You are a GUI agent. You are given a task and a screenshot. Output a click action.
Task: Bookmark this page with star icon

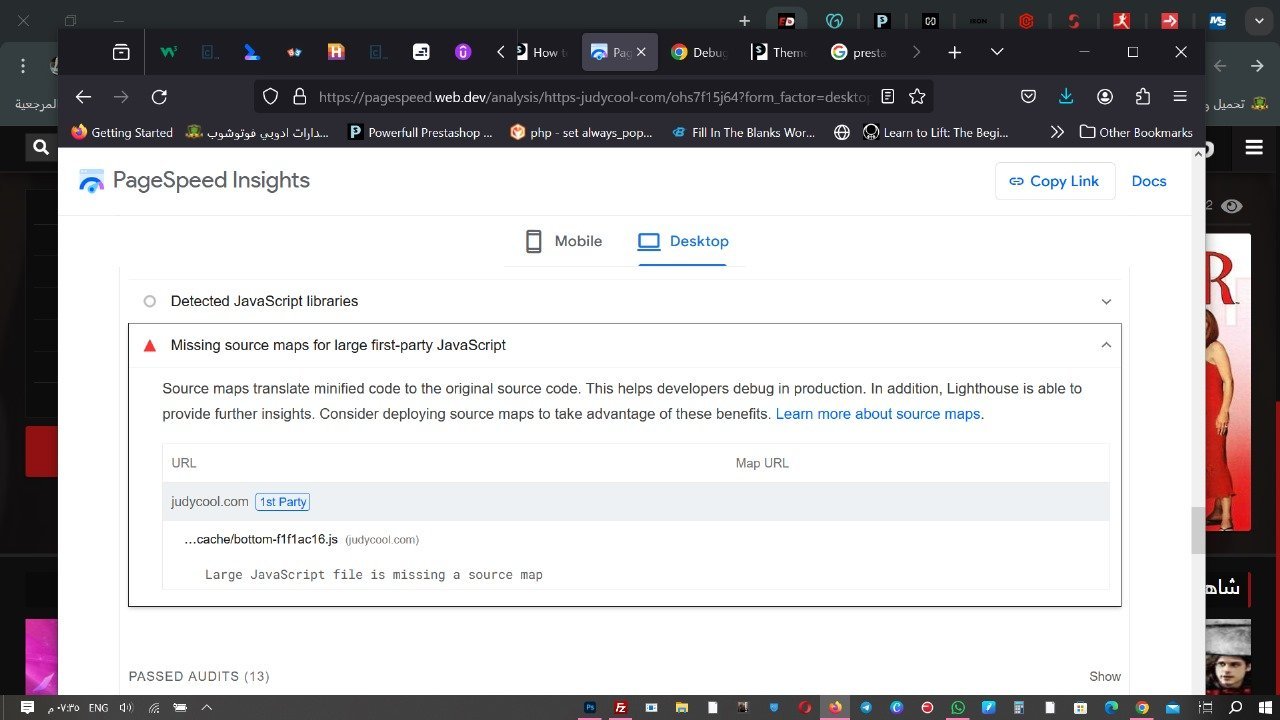click(917, 97)
